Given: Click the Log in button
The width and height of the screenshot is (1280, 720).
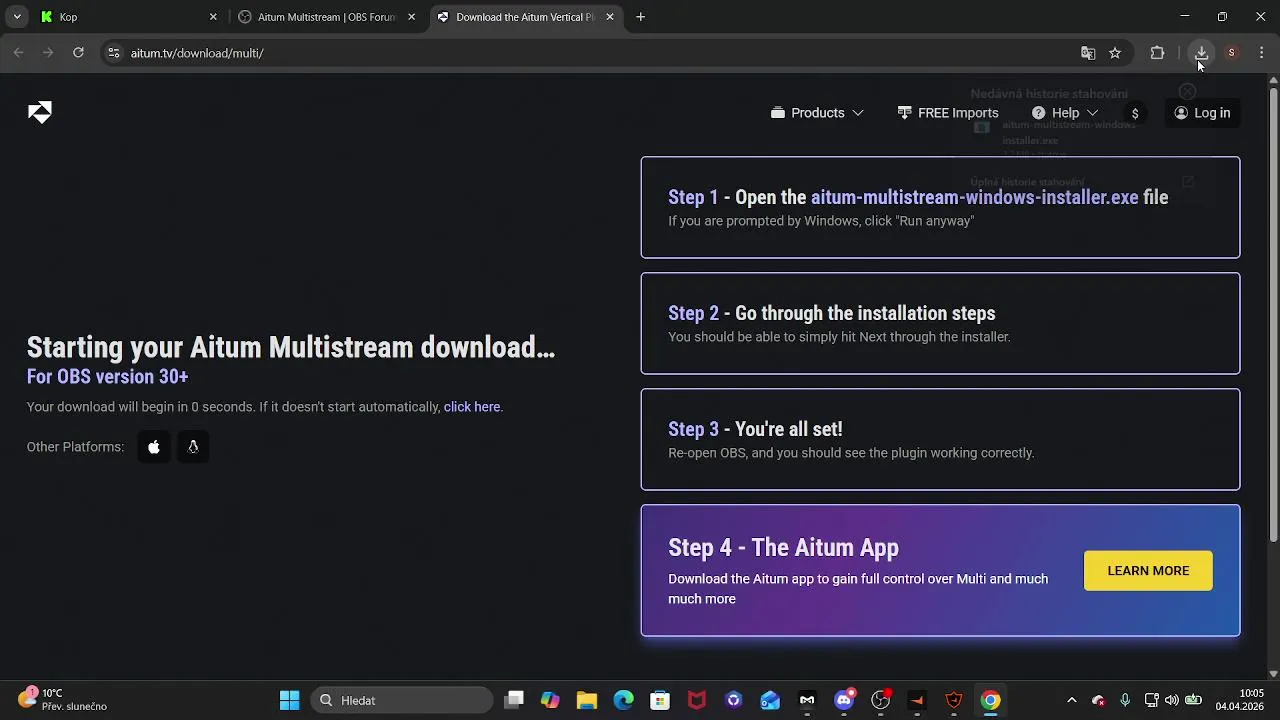Looking at the screenshot, I should coord(1202,113).
